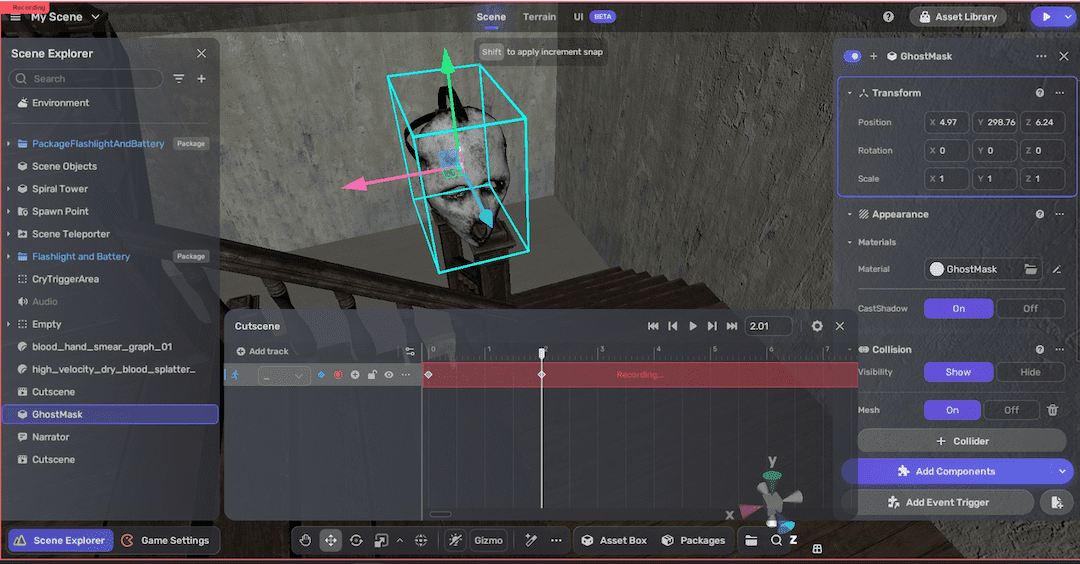The width and height of the screenshot is (1080, 564).
Task: Select the hand pan tool
Action: [x=306, y=541]
